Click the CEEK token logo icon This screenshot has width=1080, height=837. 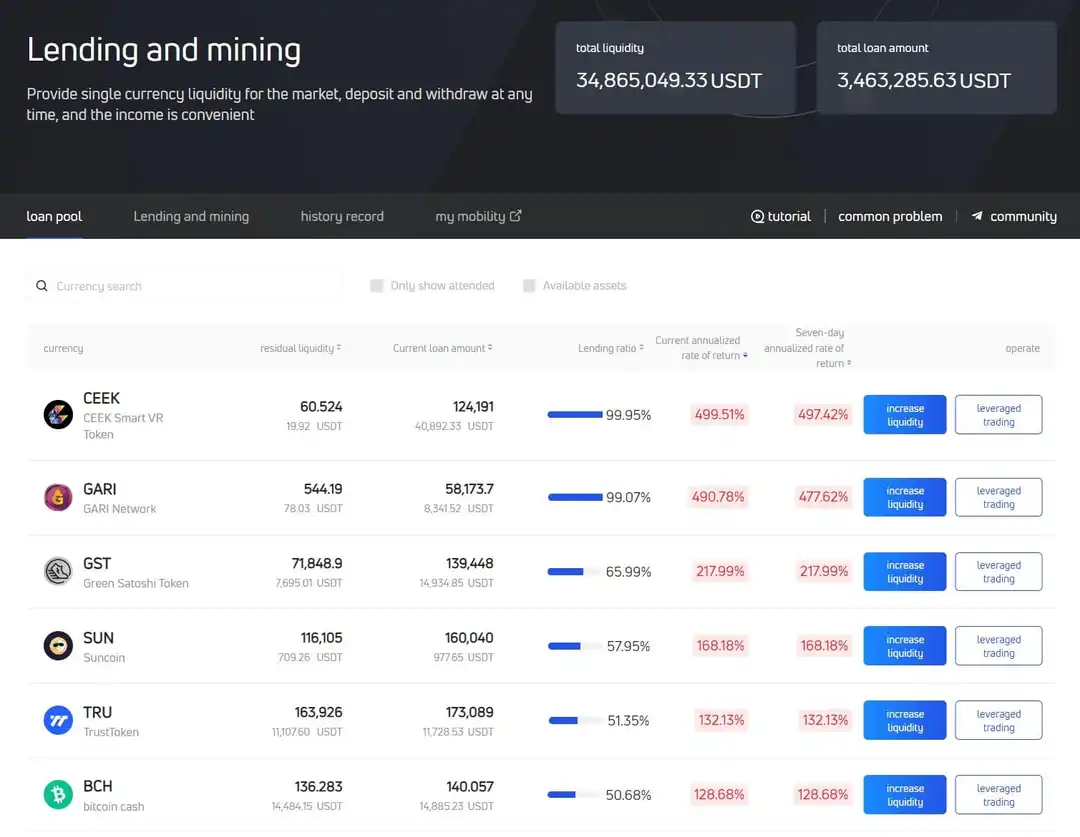pyautogui.click(x=58, y=414)
